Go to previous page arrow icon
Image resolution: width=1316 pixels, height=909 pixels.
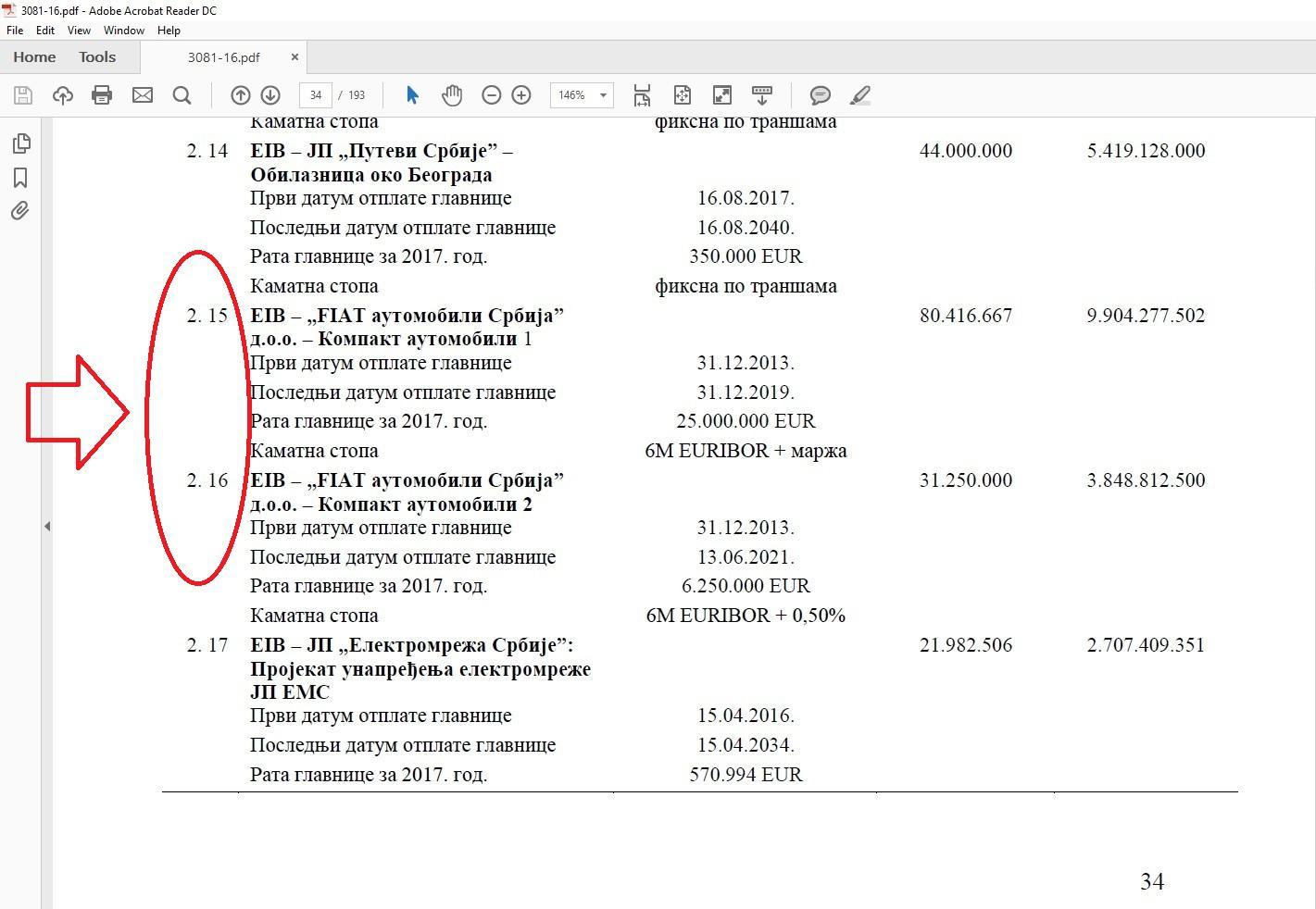click(240, 95)
